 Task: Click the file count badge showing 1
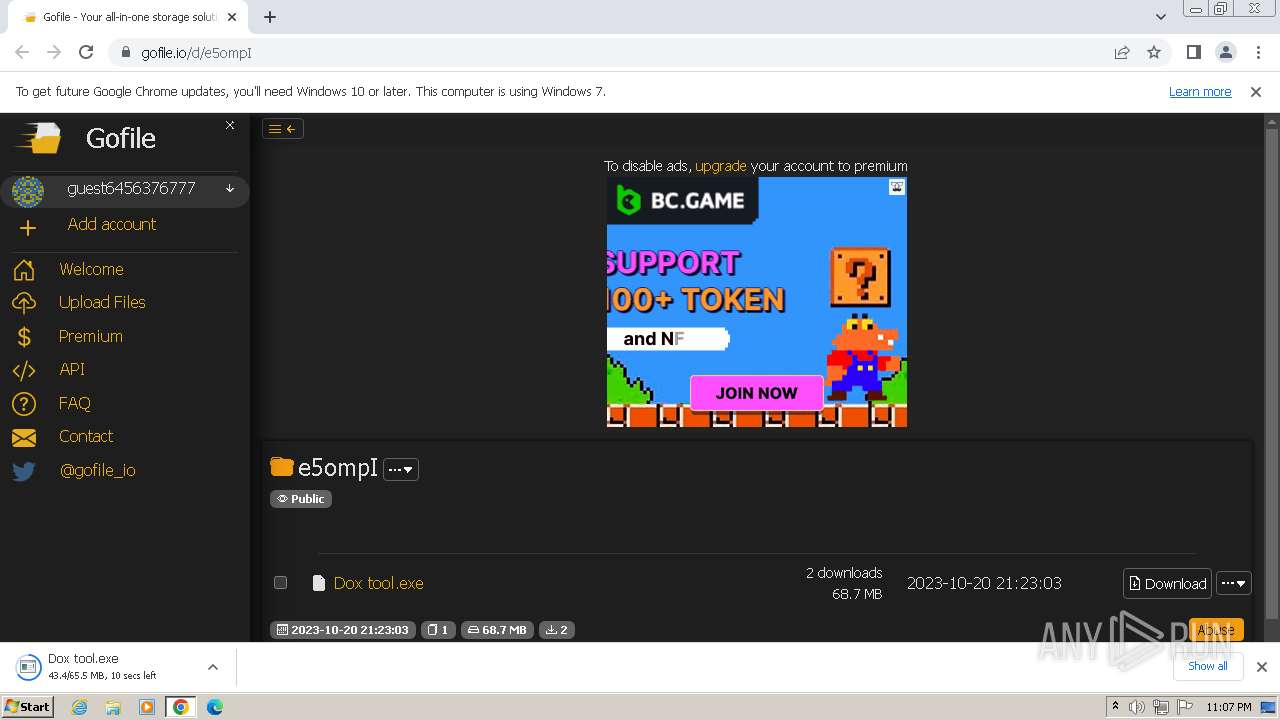pos(438,630)
